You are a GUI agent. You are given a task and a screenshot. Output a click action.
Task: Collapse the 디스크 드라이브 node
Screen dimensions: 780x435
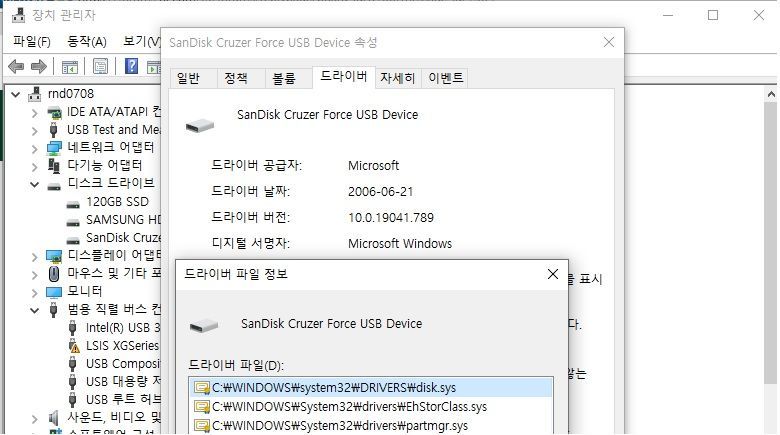[34, 184]
